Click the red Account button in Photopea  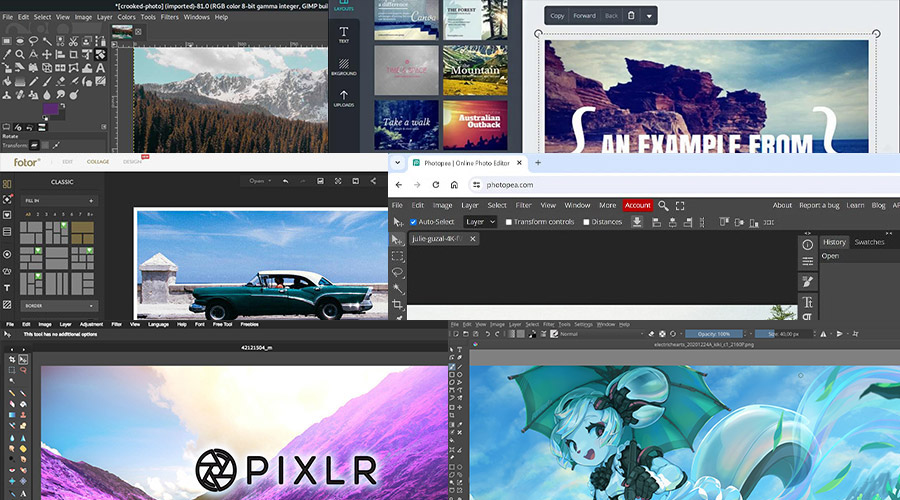[x=637, y=205]
